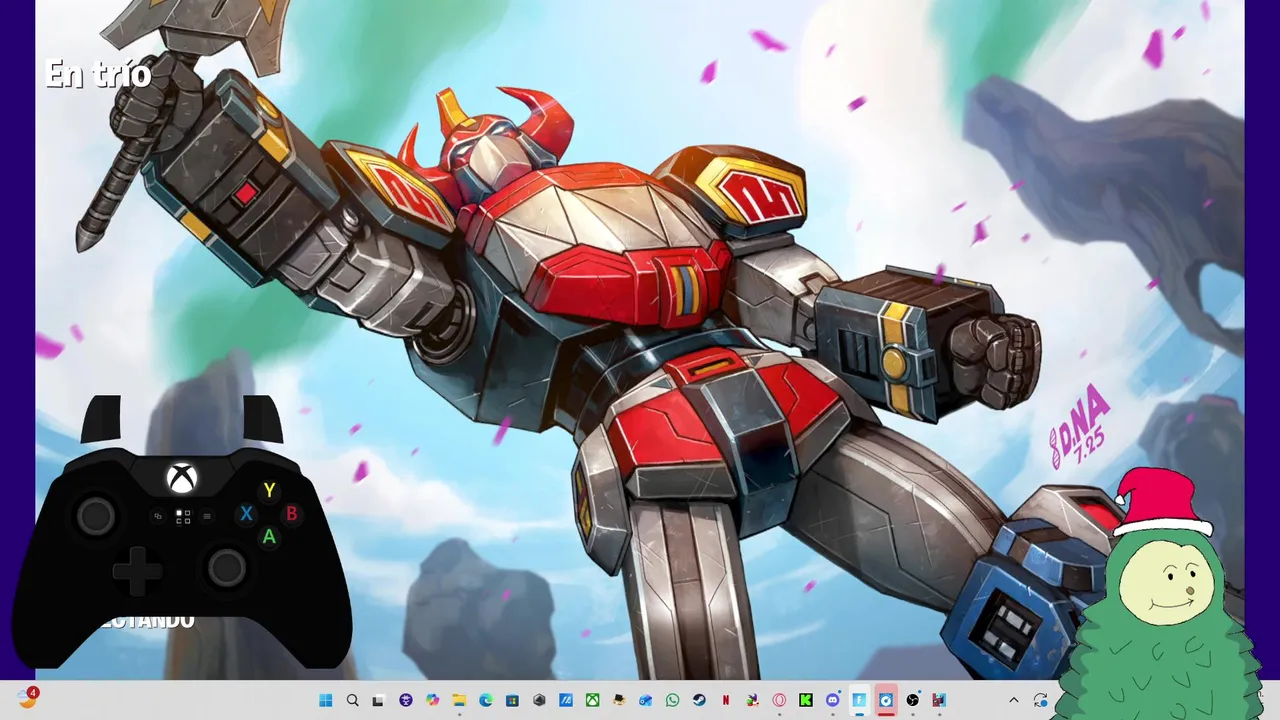Open Netflix taskbar icon

tap(726, 700)
